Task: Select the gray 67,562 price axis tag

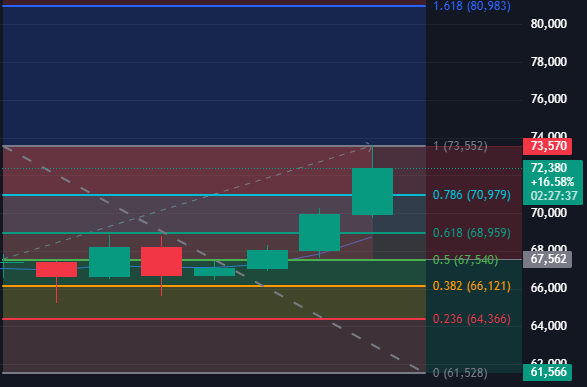Action: coord(547,259)
